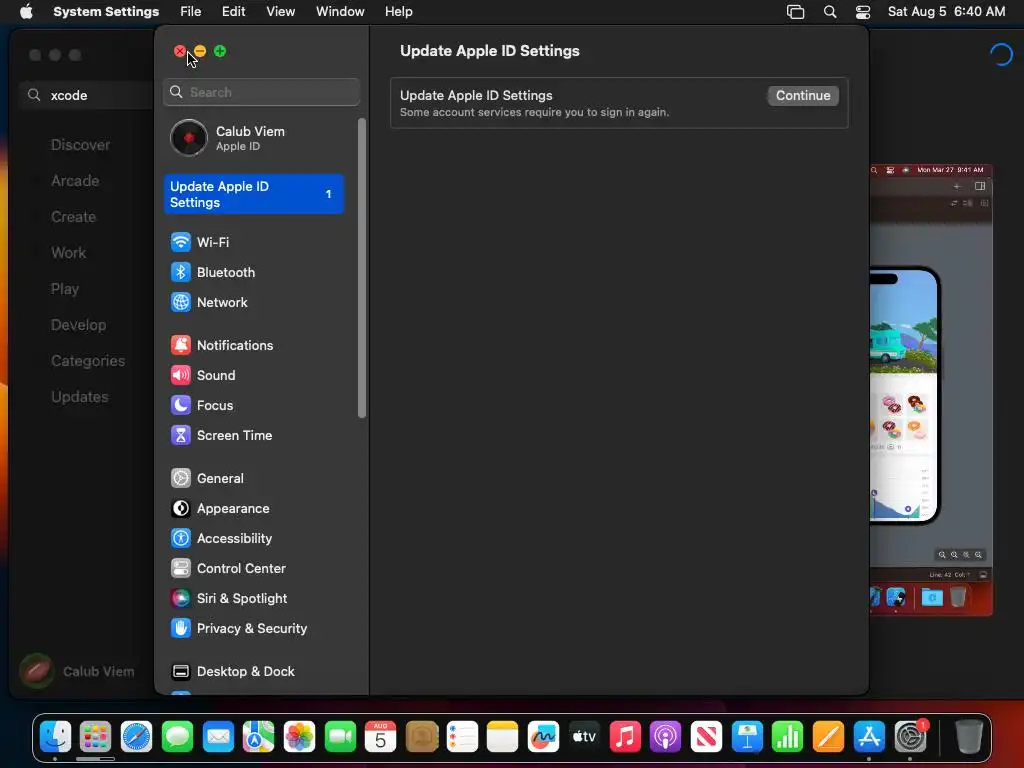The width and height of the screenshot is (1024, 768).
Task: Launch Maps from the Dock
Action: [259, 737]
